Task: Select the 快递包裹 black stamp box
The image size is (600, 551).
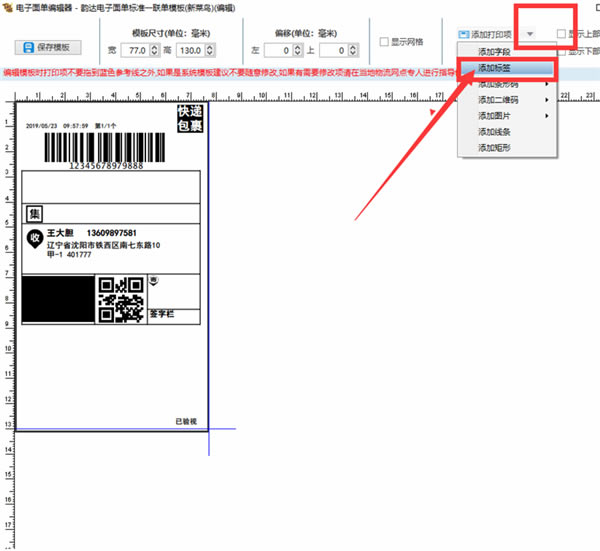Action: tap(190, 119)
